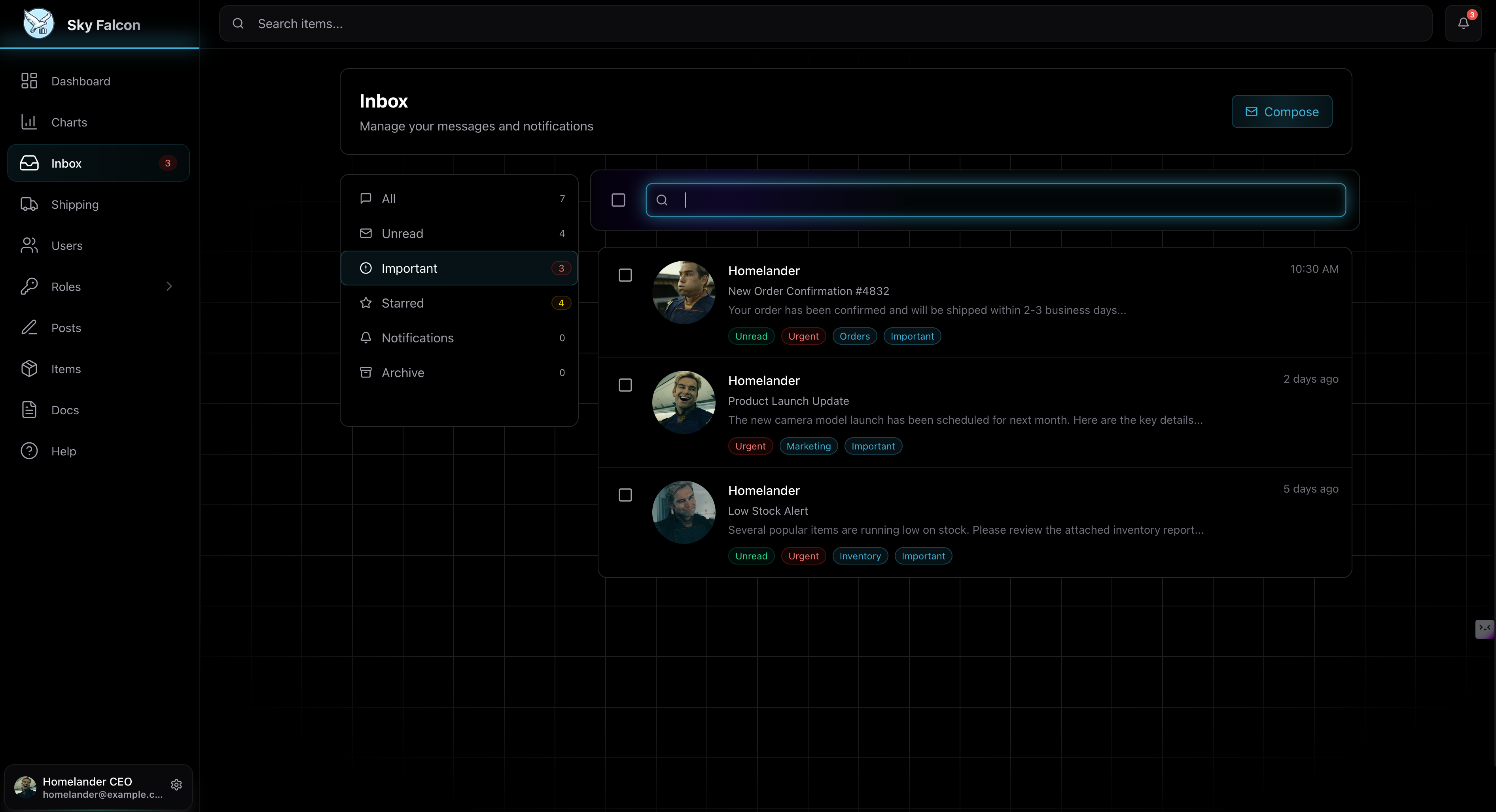
Task: Click the '5 days ago' timestamp
Action: 1311,489
